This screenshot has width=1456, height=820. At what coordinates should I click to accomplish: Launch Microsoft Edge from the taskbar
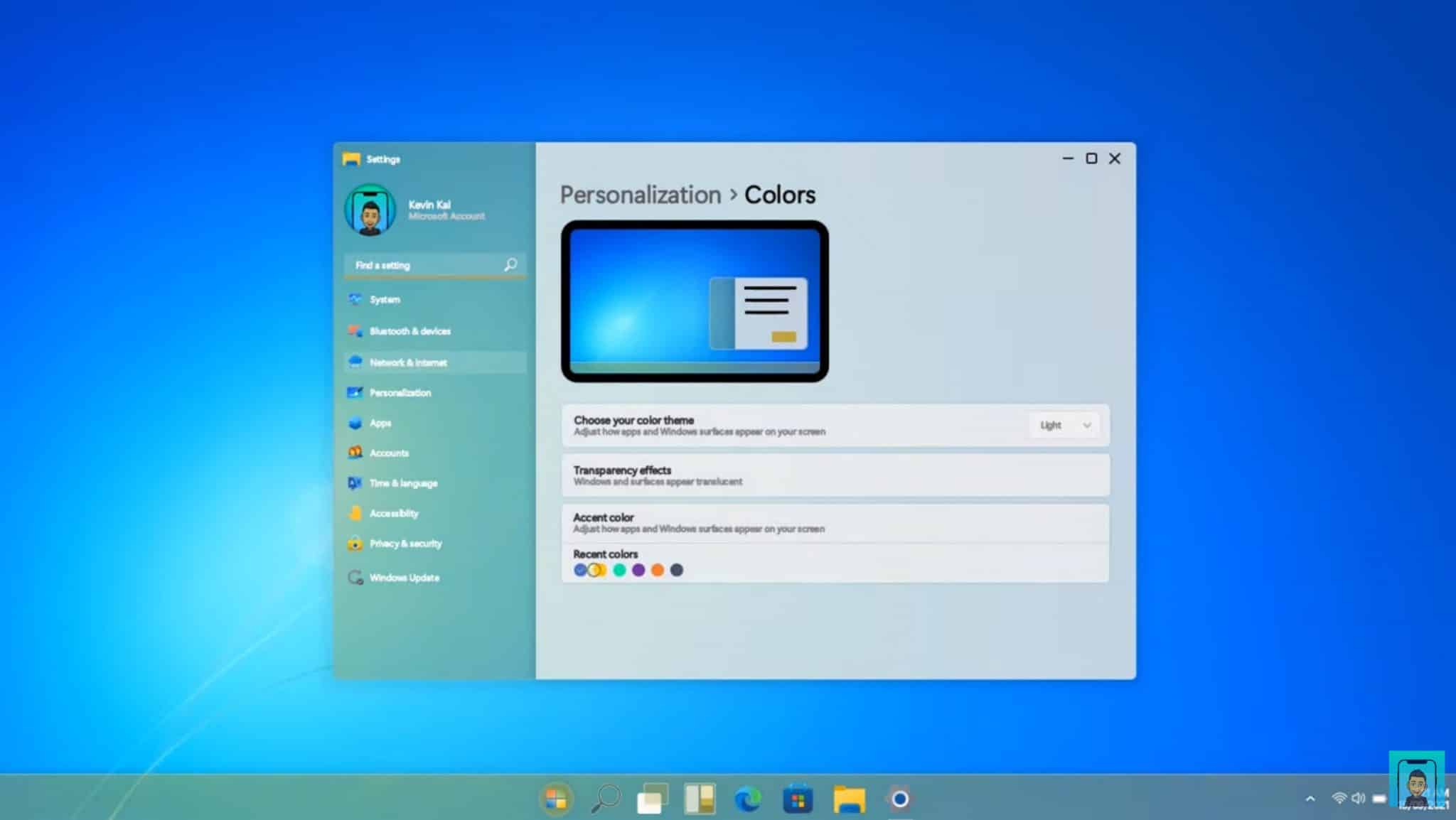(x=745, y=799)
